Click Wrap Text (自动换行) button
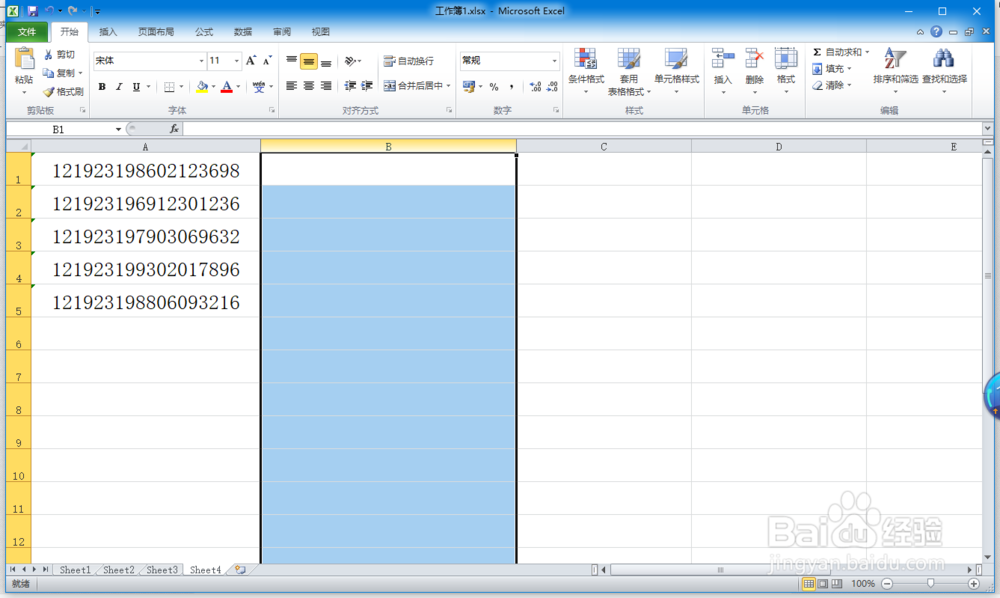 (409, 61)
